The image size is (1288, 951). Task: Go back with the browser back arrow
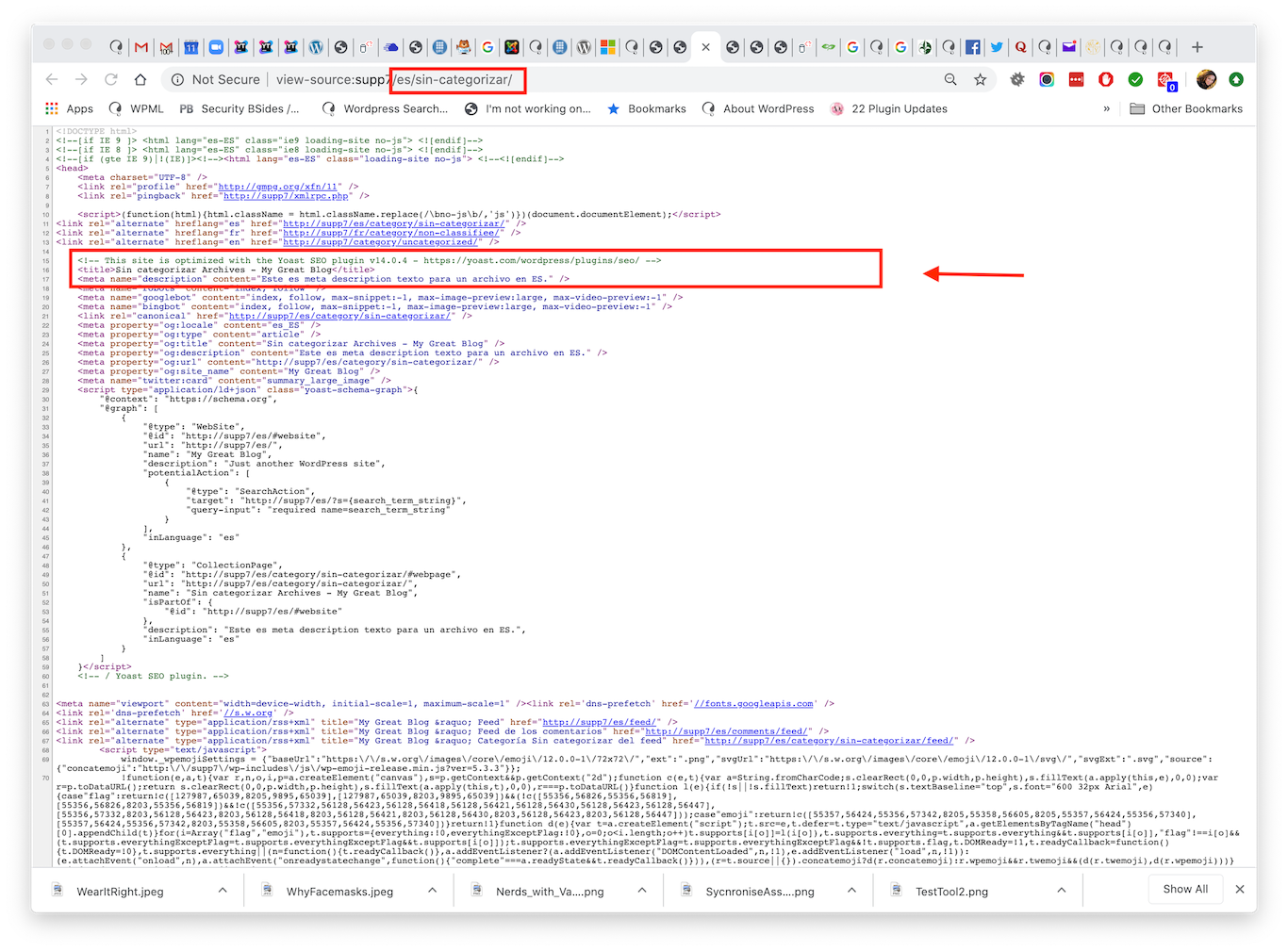(x=52, y=80)
